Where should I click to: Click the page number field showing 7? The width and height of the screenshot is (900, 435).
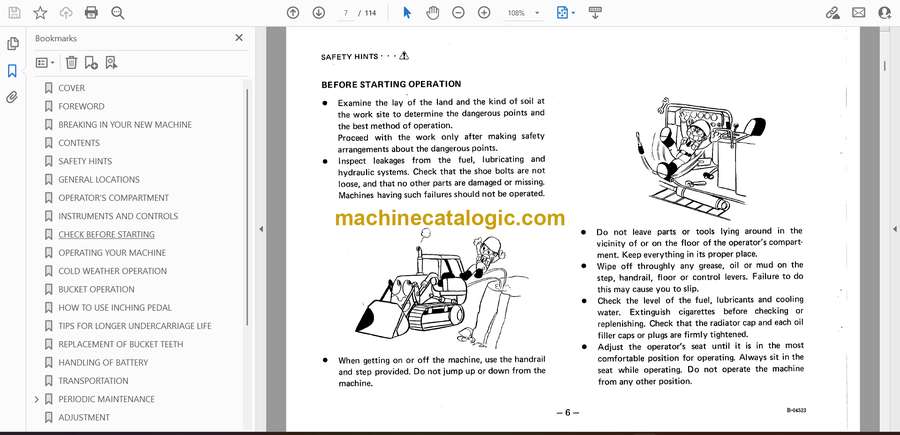pyautogui.click(x=346, y=13)
